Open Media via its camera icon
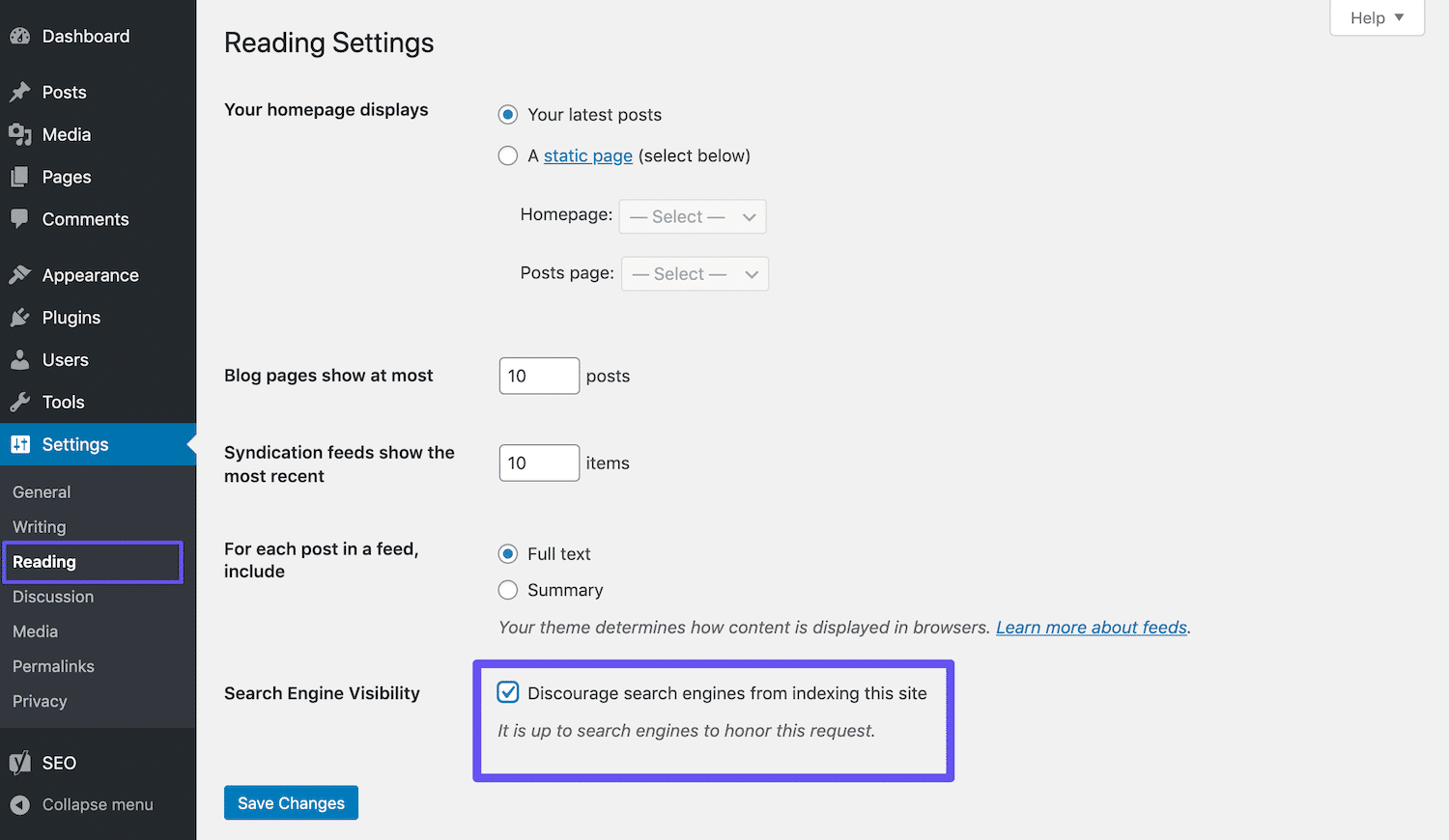 [x=20, y=134]
